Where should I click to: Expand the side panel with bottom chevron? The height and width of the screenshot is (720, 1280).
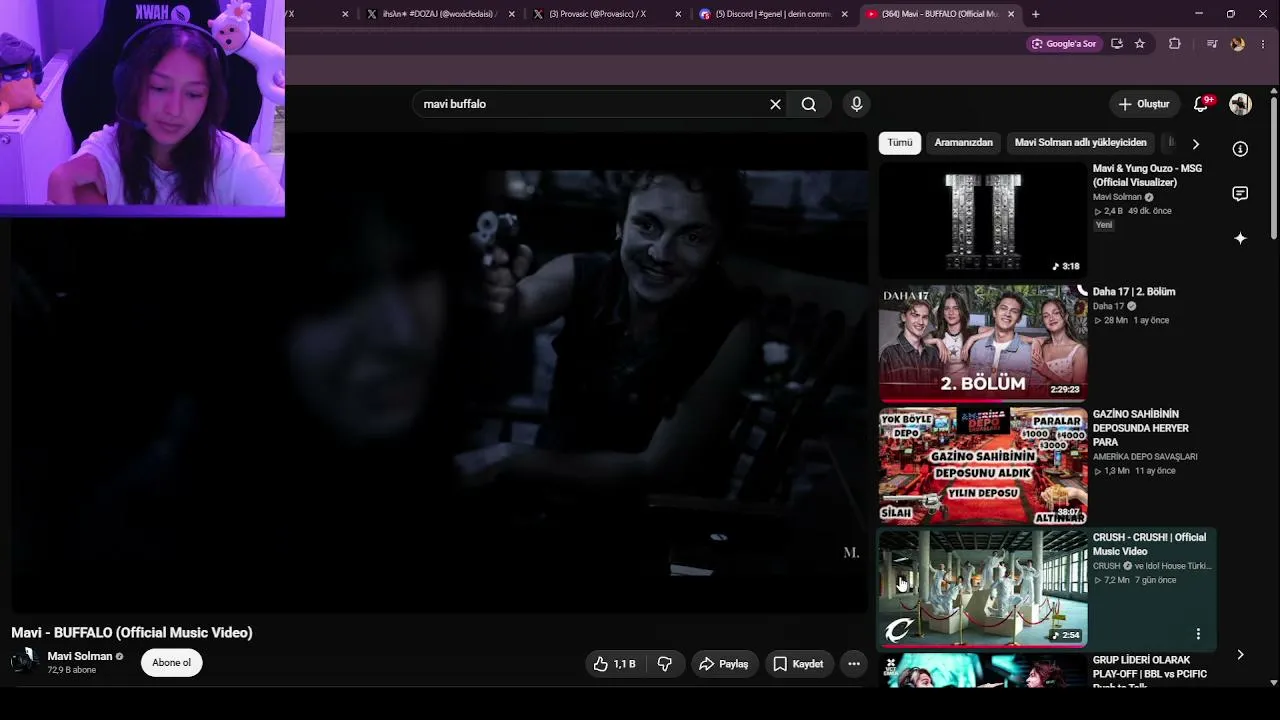(x=1240, y=655)
